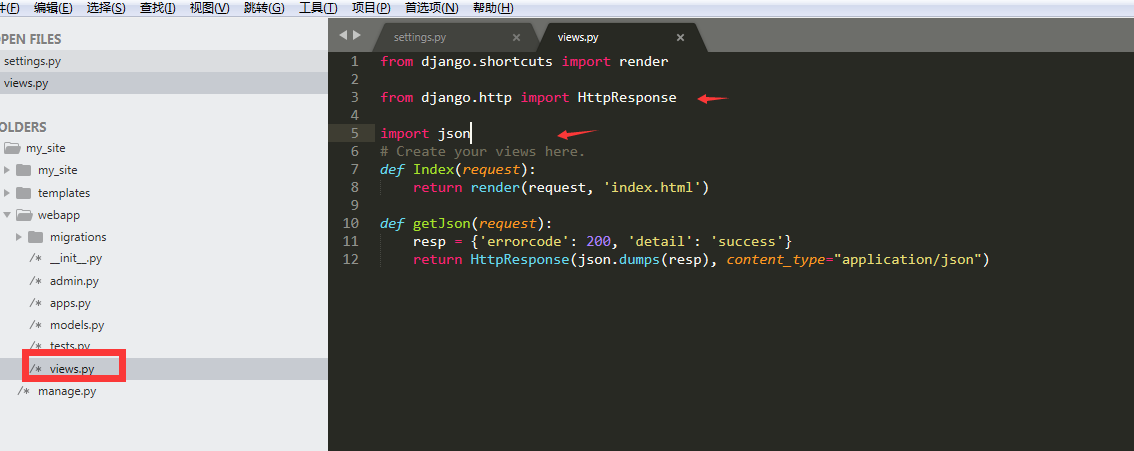Click 'content_type' argument on line 12
This screenshot has height=451, width=1134.
pyautogui.click(x=775, y=259)
